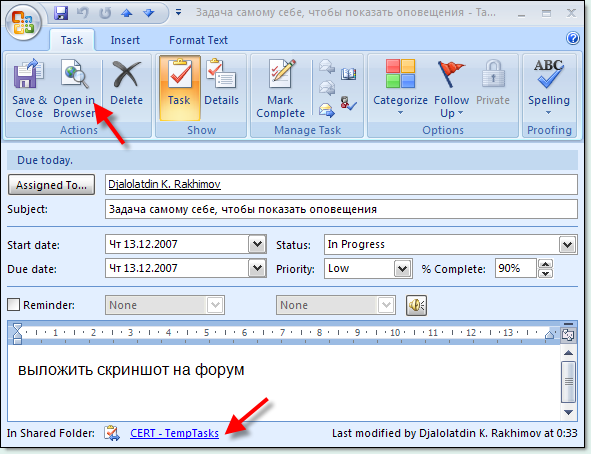Click the quick access Save floppy icon
Viewport: 591px width, 454px height.
(x=61, y=13)
